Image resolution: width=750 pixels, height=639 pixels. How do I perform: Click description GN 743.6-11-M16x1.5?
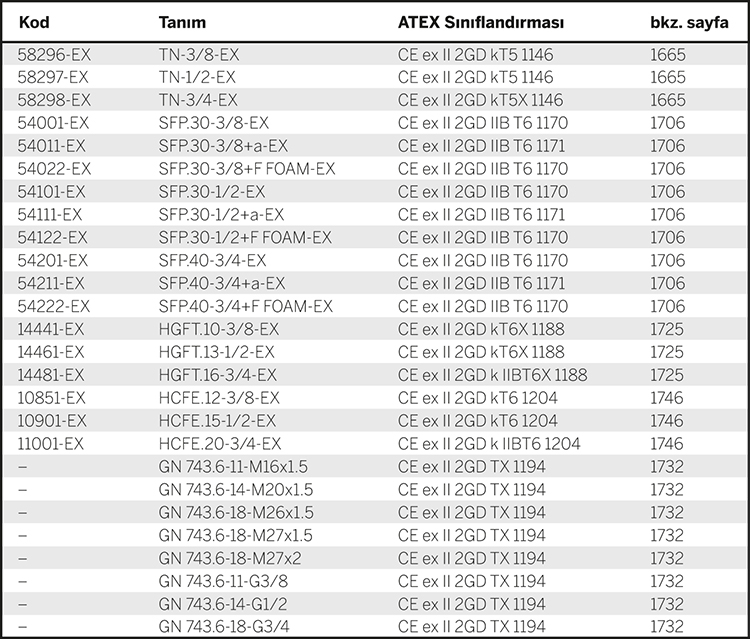coord(233,467)
